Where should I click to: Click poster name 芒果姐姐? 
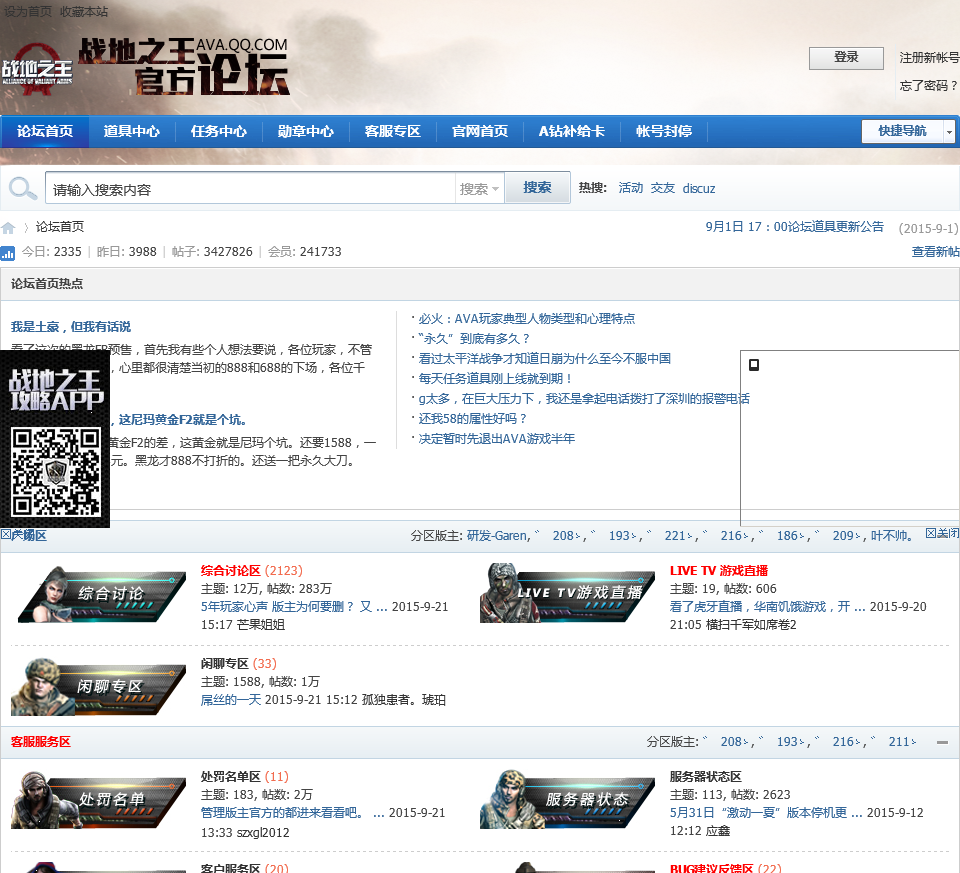(x=261, y=625)
